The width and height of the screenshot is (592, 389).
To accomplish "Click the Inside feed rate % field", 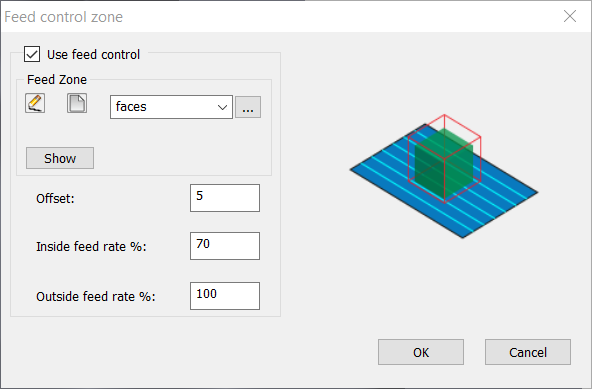I will click(225, 246).
